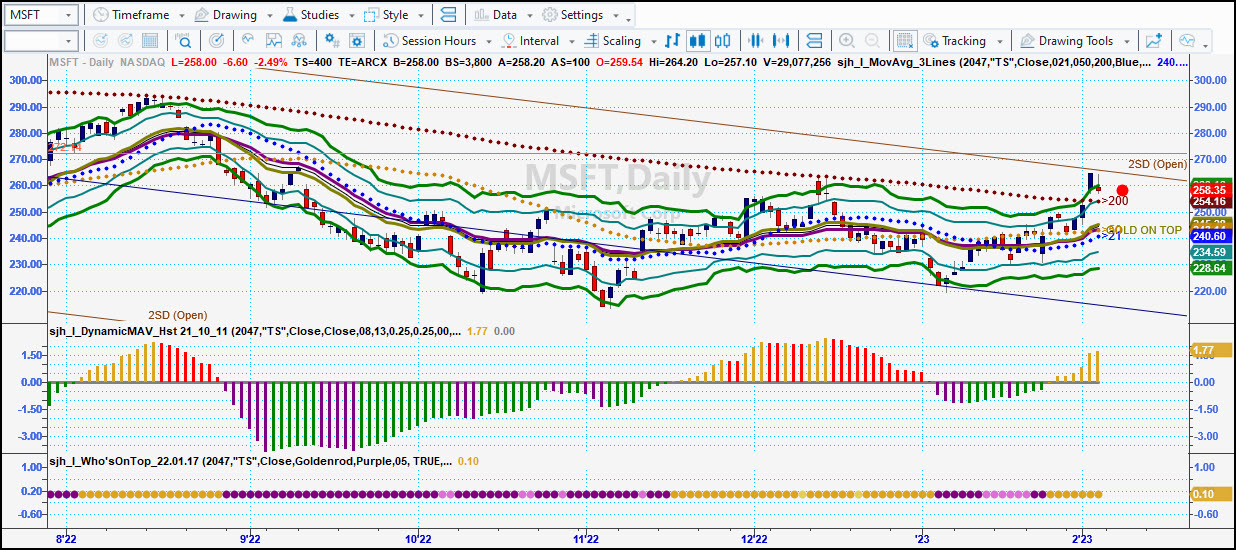This screenshot has height=550, width=1236.
Task: Click the expand bar spacing icon
Action: (783, 41)
